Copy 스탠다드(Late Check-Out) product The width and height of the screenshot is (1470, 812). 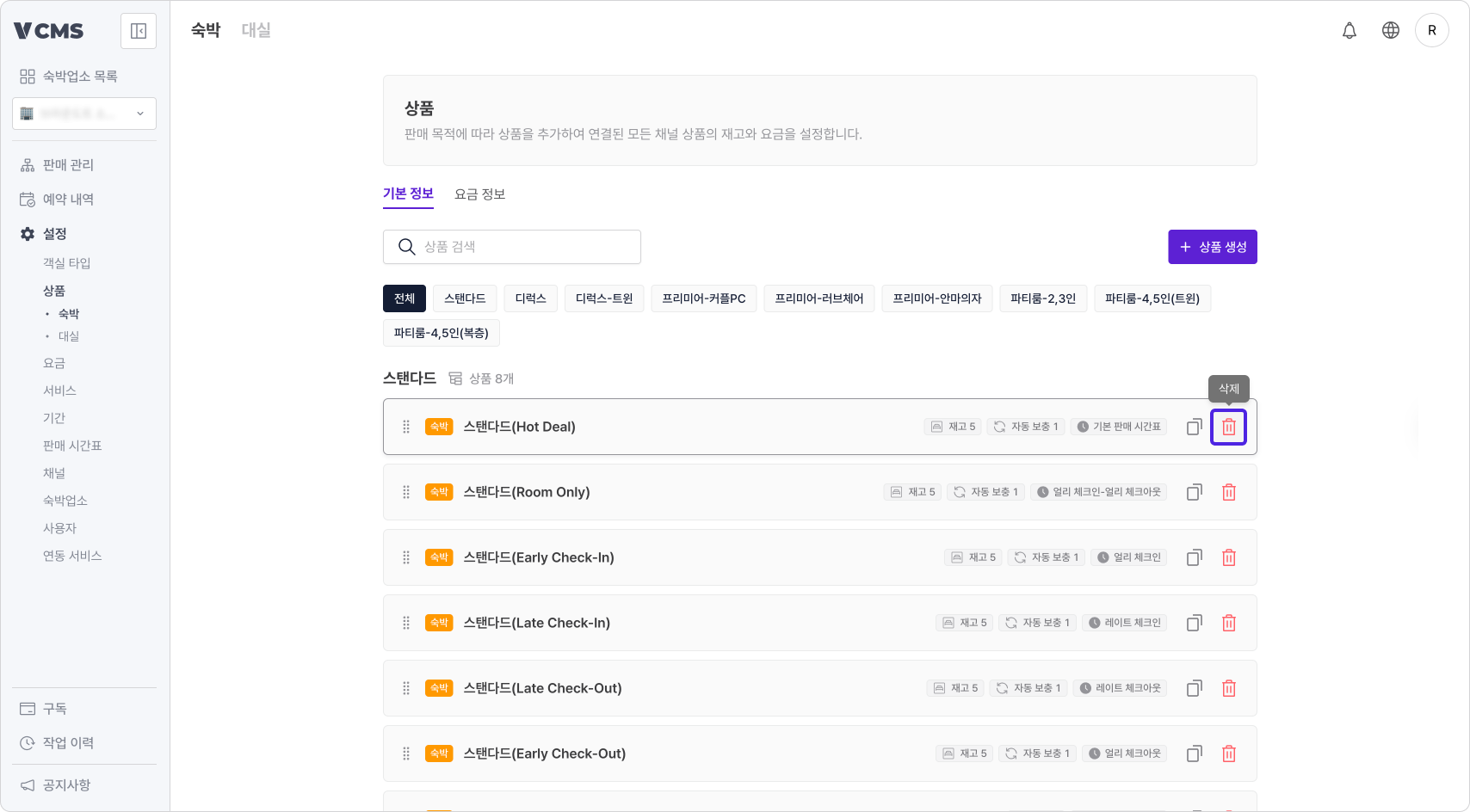pyautogui.click(x=1195, y=688)
